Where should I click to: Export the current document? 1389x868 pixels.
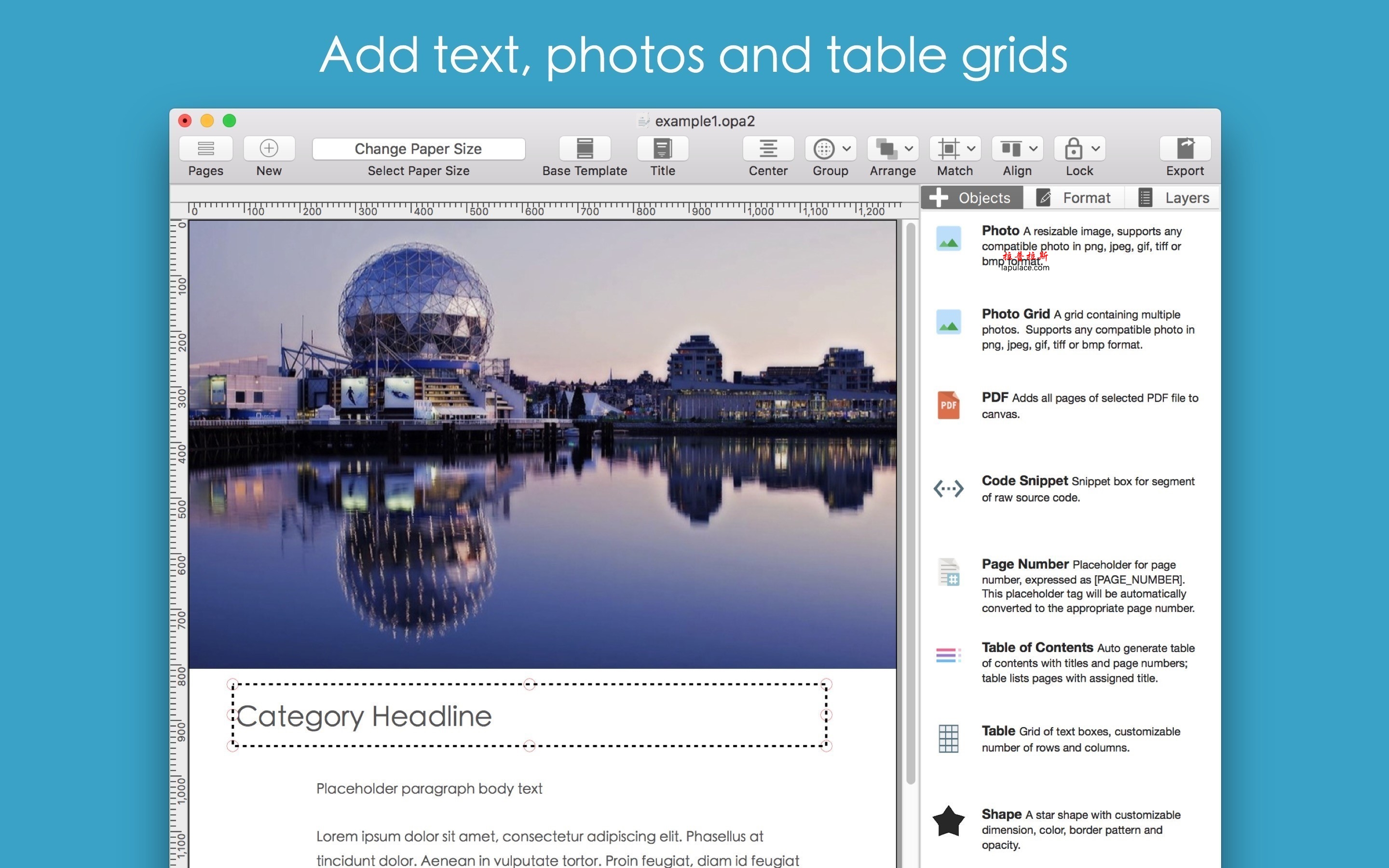tap(1185, 148)
